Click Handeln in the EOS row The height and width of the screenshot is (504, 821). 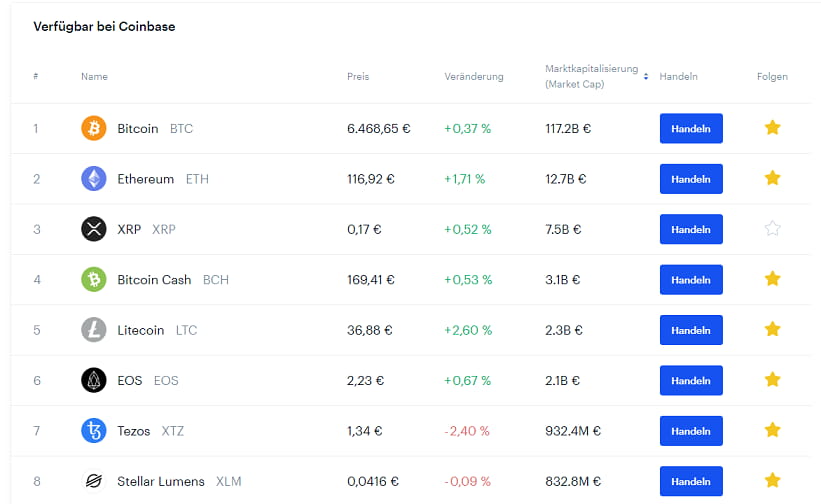click(x=691, y=380)
